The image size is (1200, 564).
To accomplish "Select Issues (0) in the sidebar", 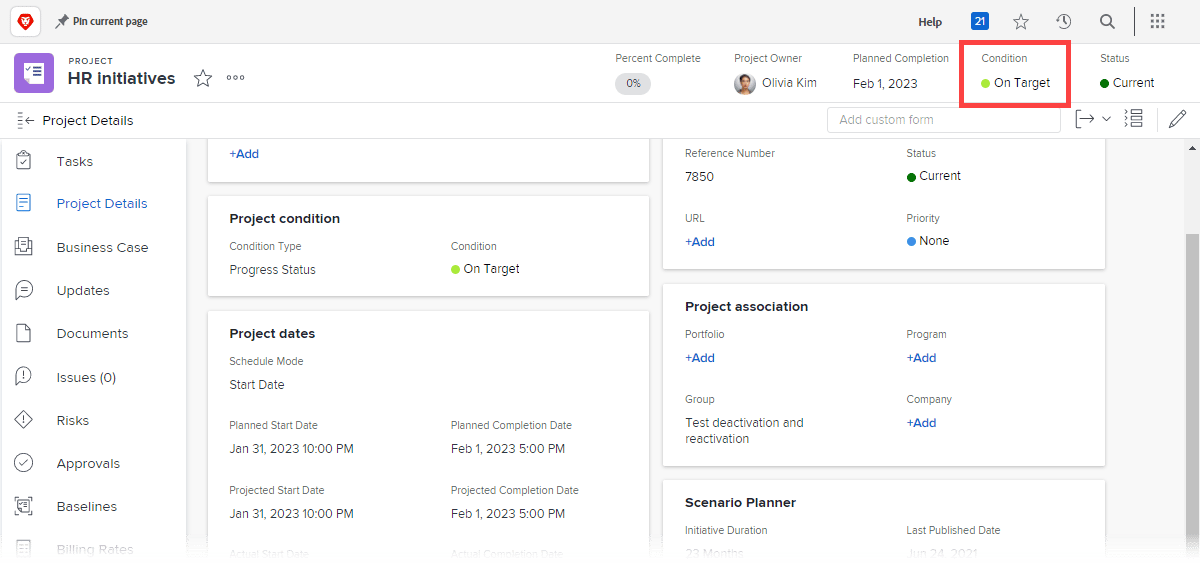I will coord(86,377).
